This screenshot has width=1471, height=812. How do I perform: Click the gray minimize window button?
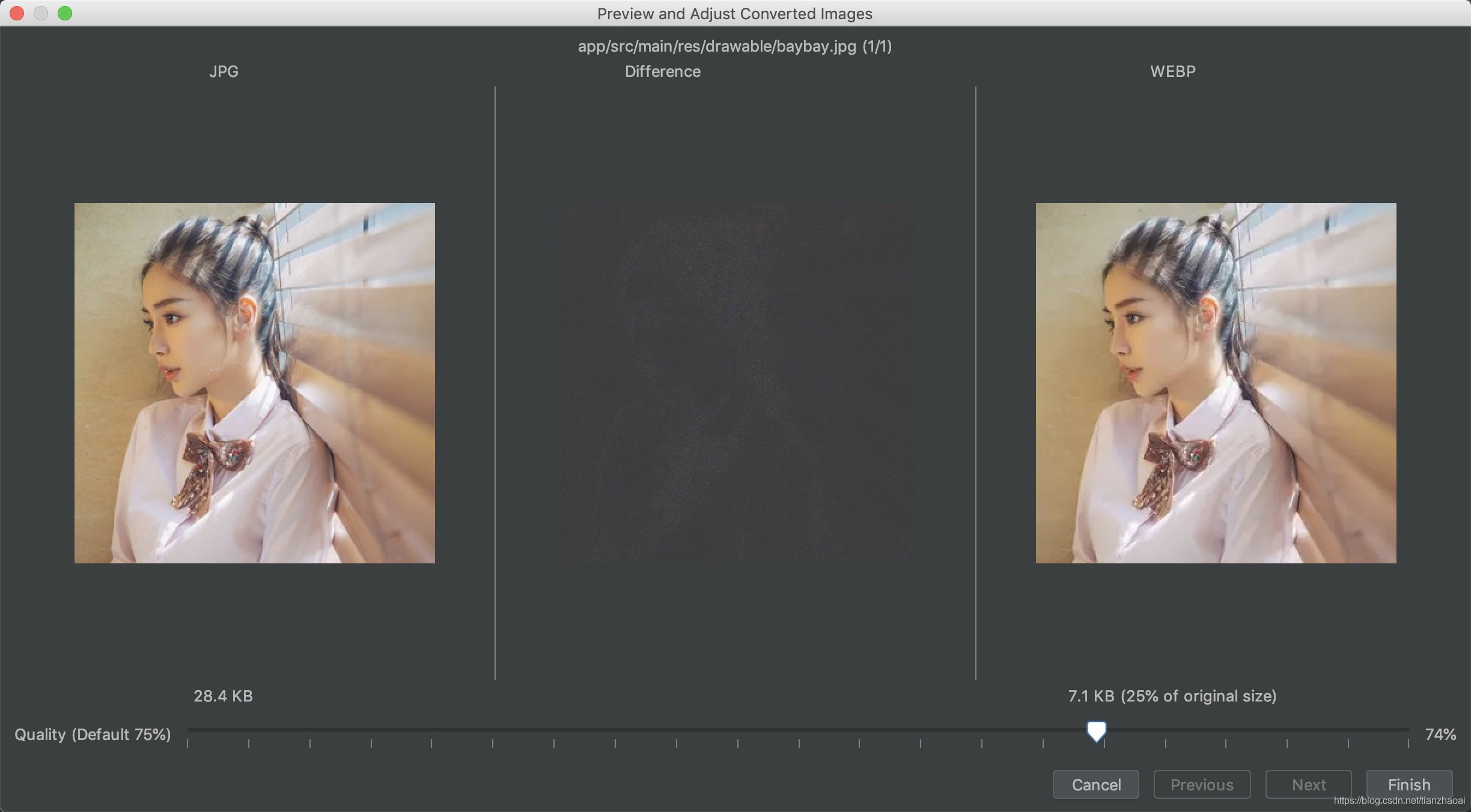coord(41,13)
